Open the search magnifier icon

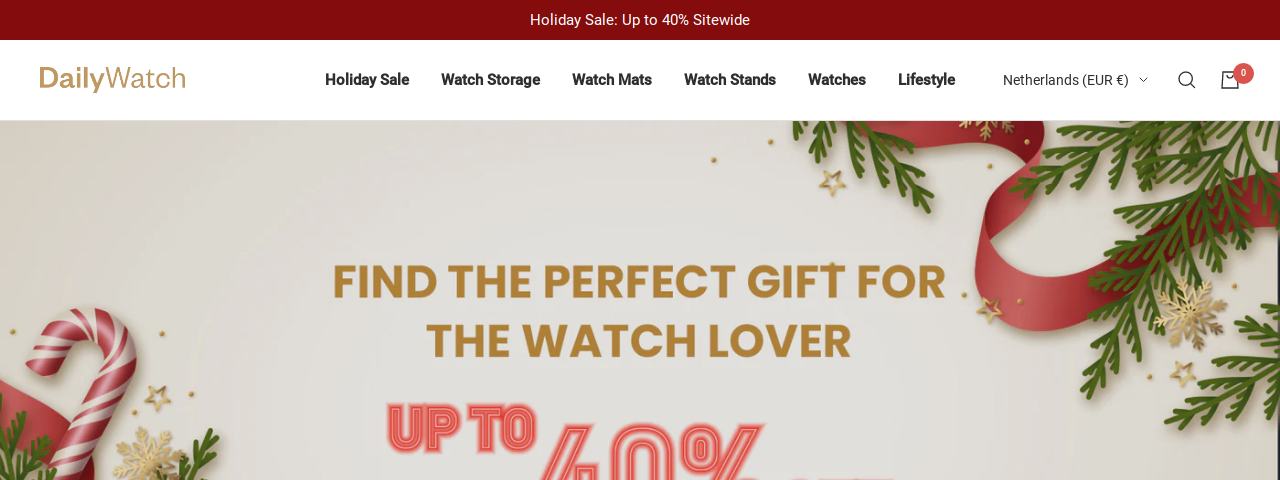click(1186, 80)
